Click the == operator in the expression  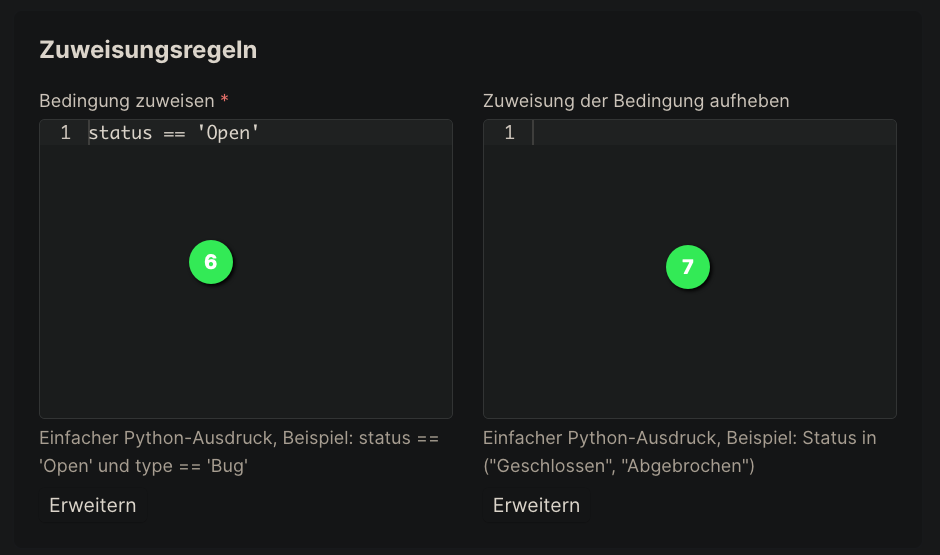174,134
